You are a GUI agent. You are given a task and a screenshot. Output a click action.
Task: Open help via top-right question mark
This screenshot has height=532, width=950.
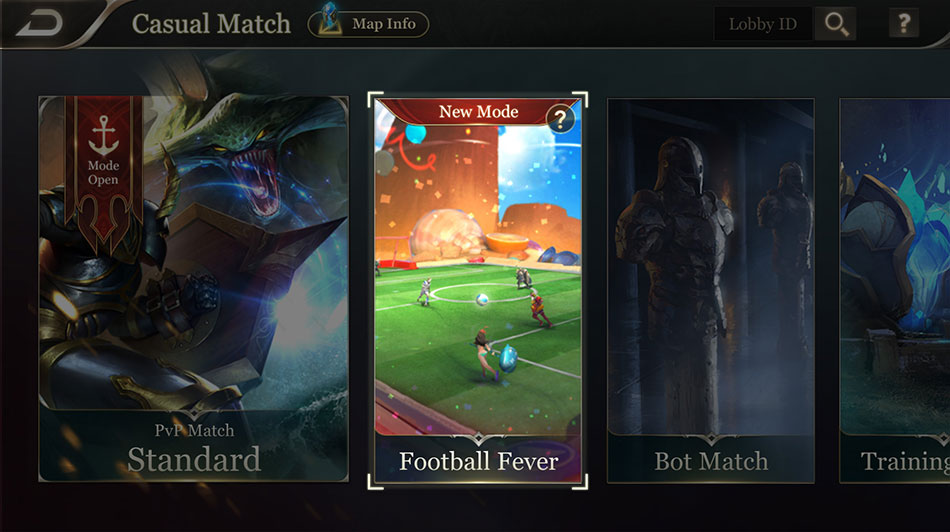[x=904, y=24]
